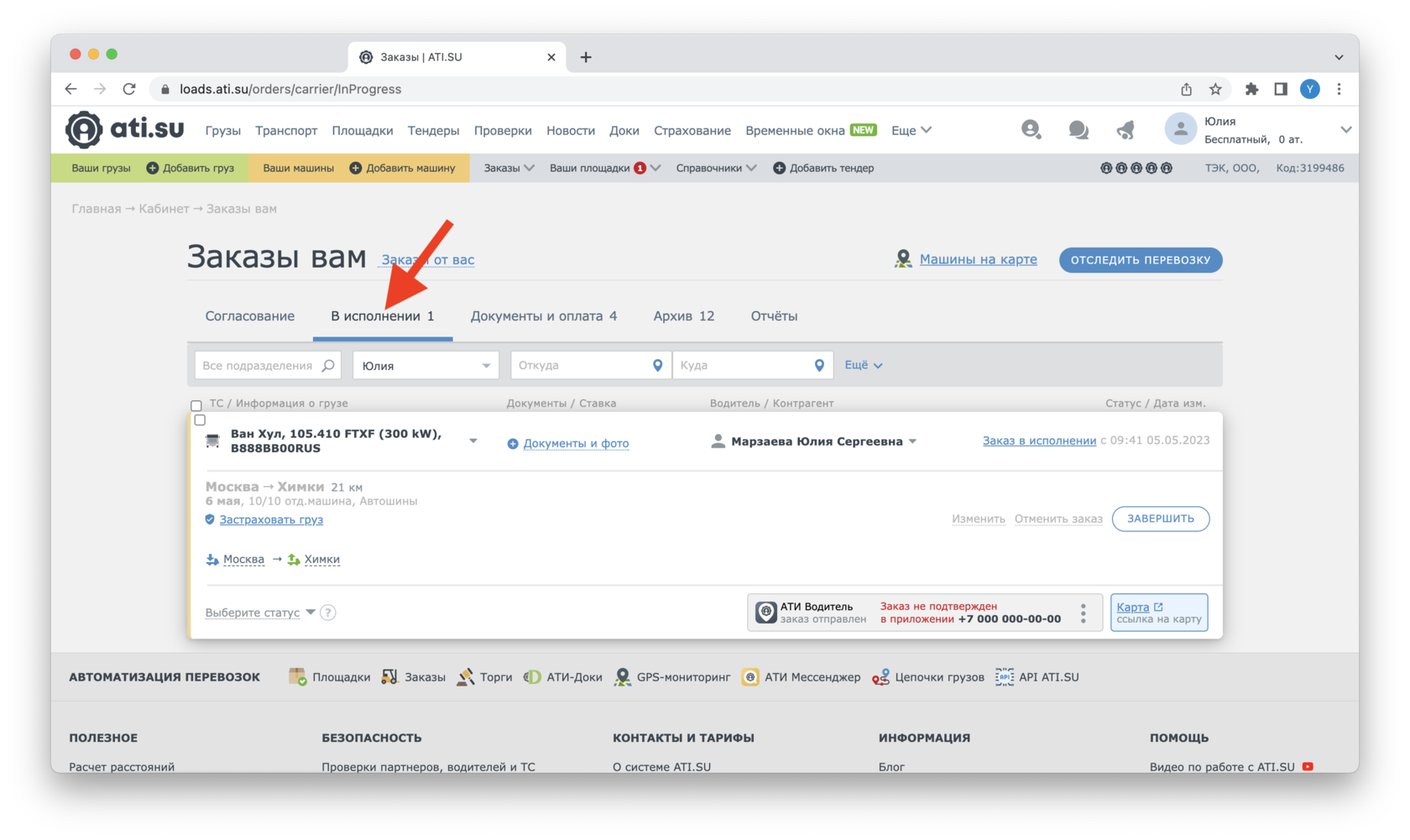Open Тендеры in the top menu
1410x840 pixels.
point(433,130)
